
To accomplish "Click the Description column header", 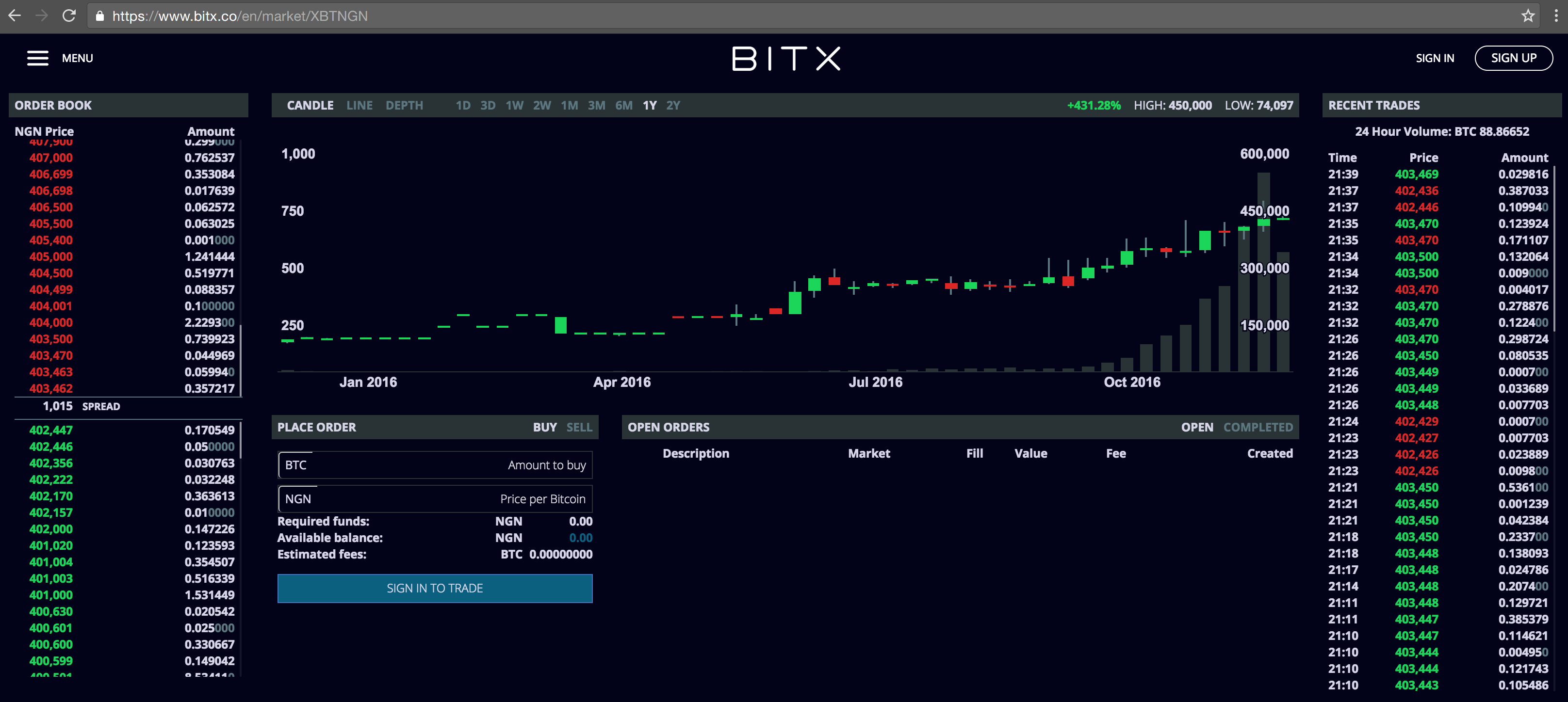I will (x=696, y=453).
